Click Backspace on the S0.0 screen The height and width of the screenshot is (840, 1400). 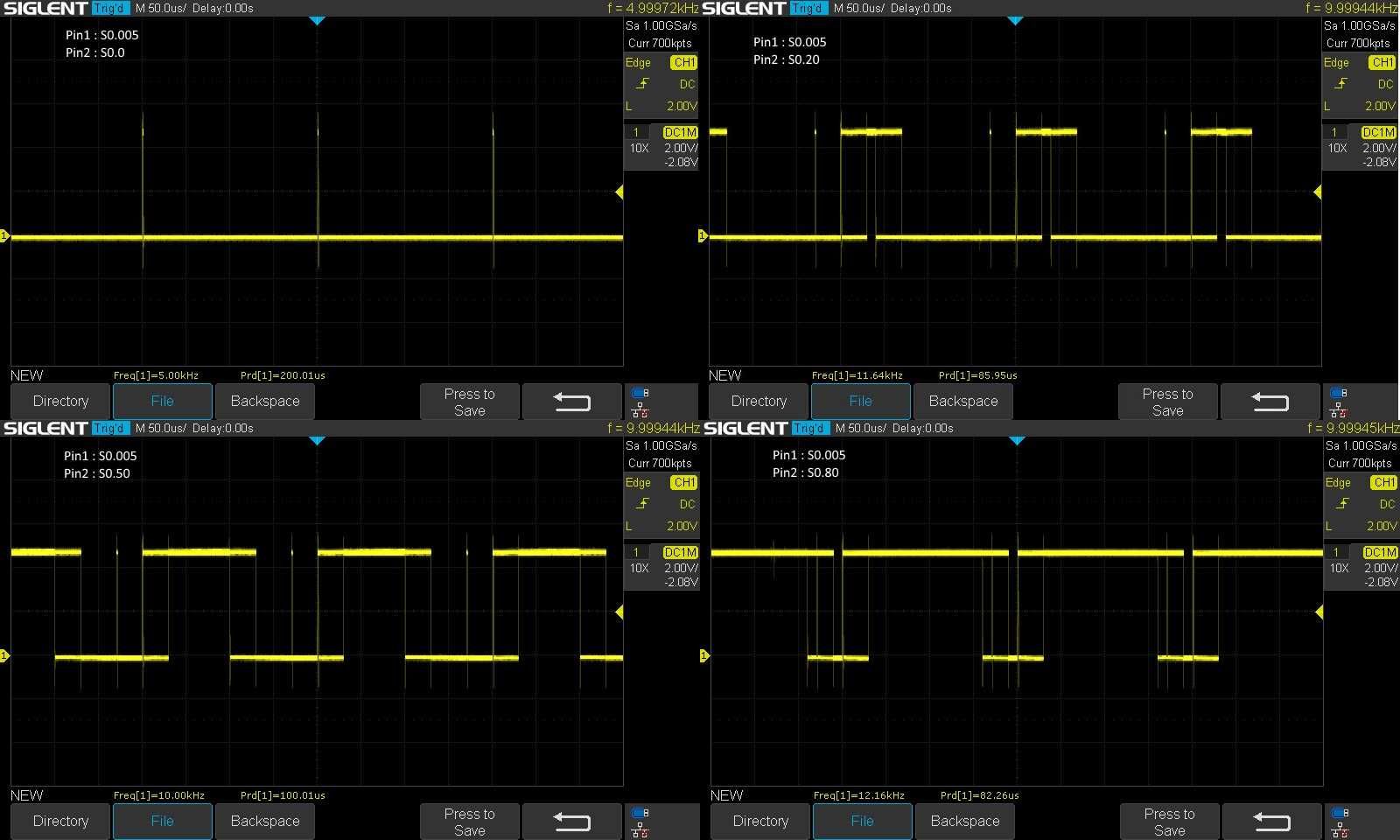[x=265, y=402]
